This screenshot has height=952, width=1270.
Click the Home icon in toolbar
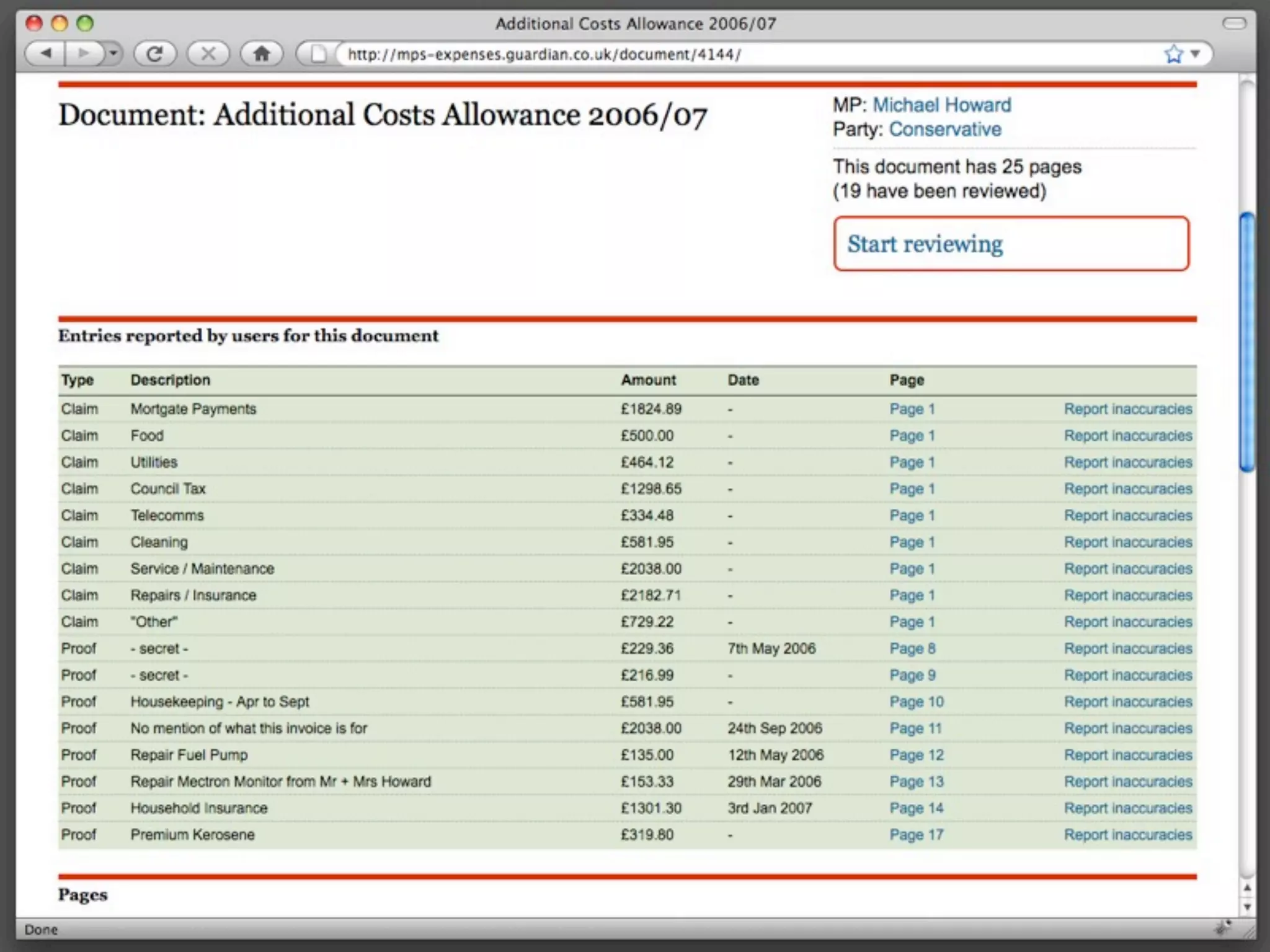coord(262,54)
